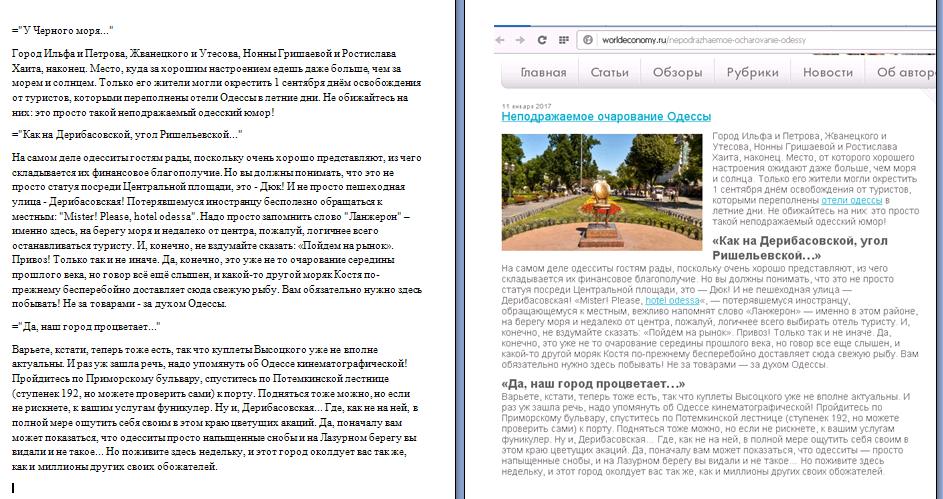943x499 pixels.
Task: Click document line ="Как на Дерибасовской, угол Ришельевской..."
Action: coord(127,135)
